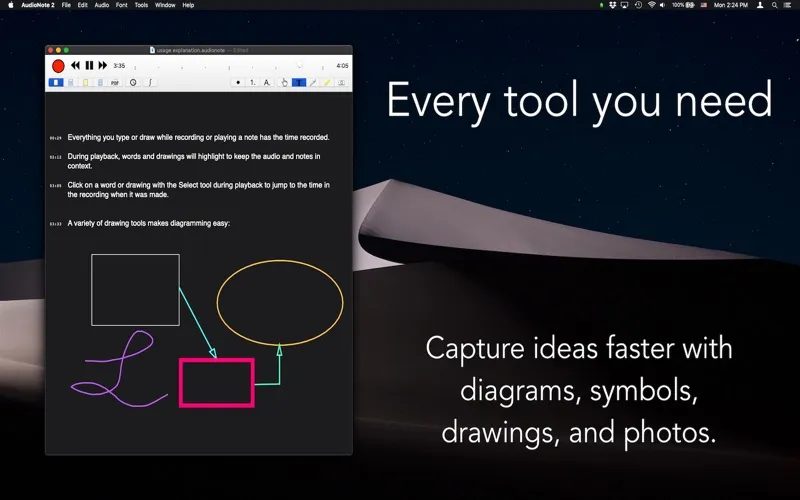This screenshot has width=800, height=500.
Task: Toggle numbered list formatting
Action: [253, 82]
